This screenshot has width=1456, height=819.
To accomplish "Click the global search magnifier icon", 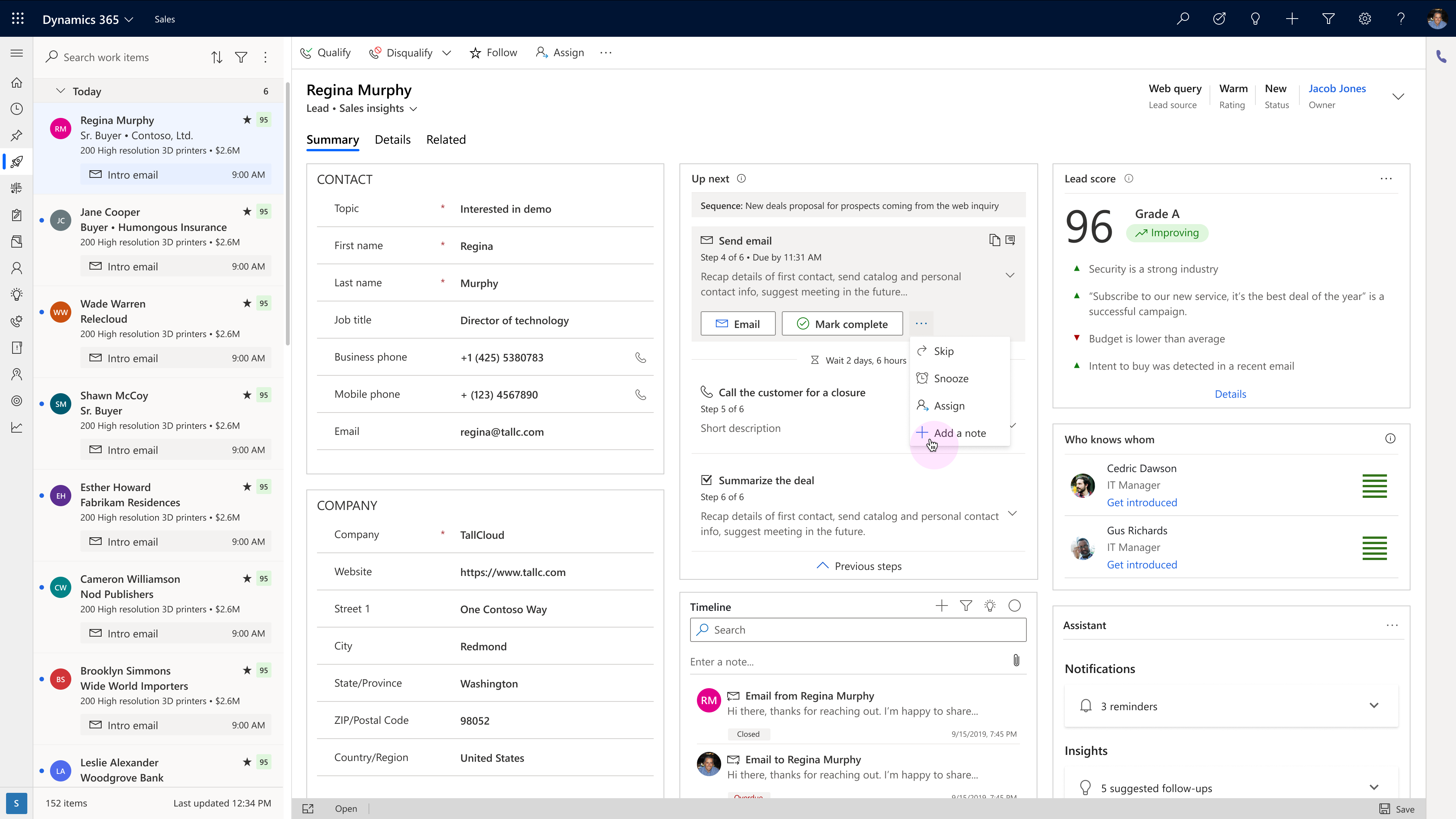I will pyautogui.click(x=1183, y=19).
